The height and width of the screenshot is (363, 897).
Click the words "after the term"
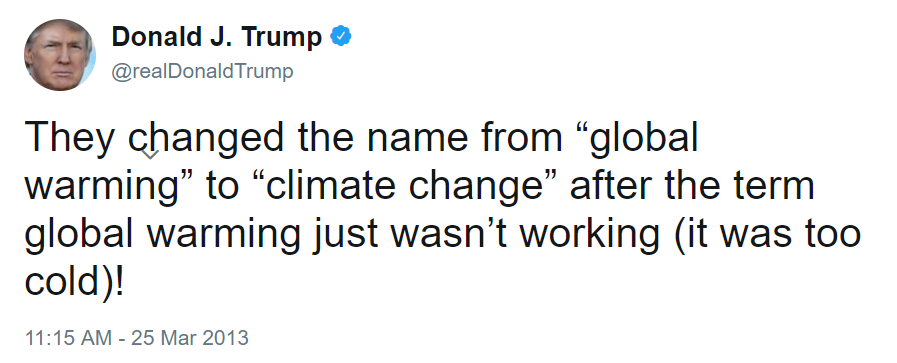pyautogui.click(x=692, y=185)
